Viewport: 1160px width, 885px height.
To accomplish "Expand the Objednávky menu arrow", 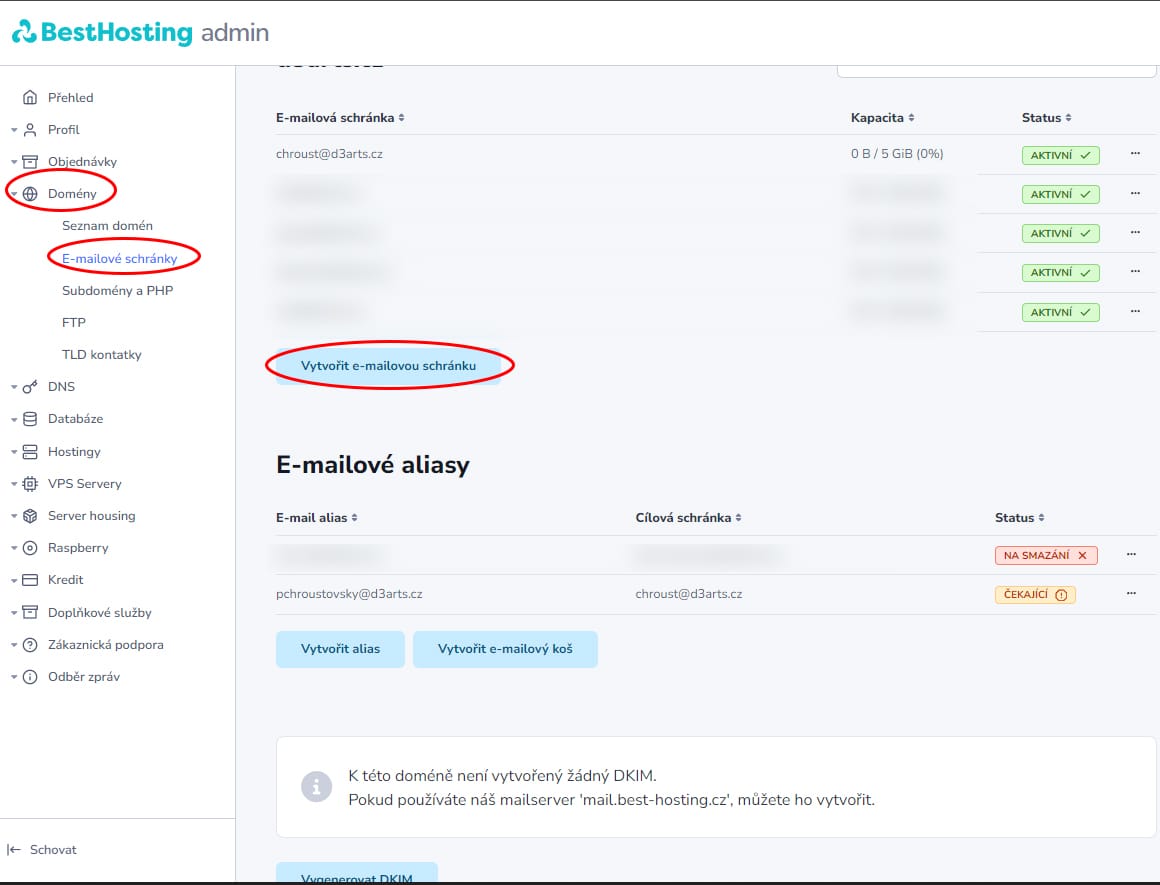I will tap(13, 162).
